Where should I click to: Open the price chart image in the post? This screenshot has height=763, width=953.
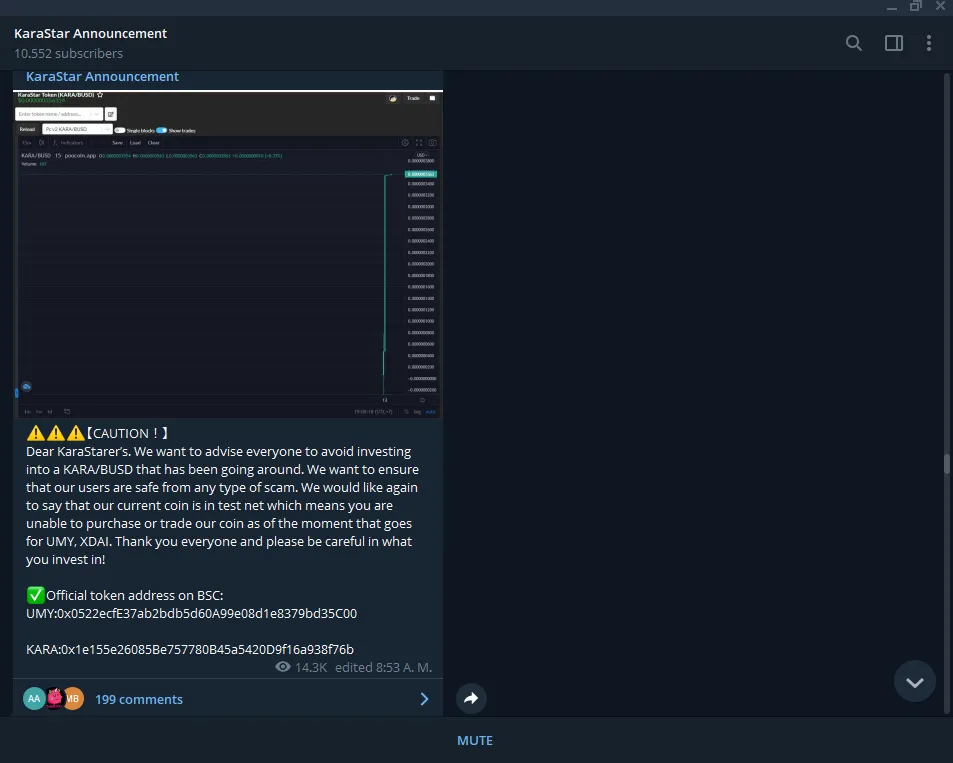[x=228, y=254]
